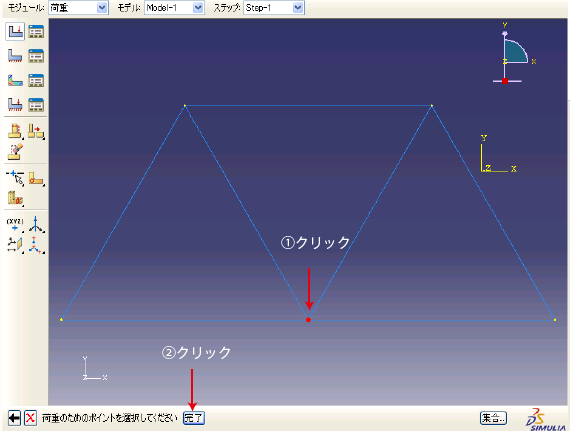Open the Boundary Condition Manager icon

click(x=36, y=56)
